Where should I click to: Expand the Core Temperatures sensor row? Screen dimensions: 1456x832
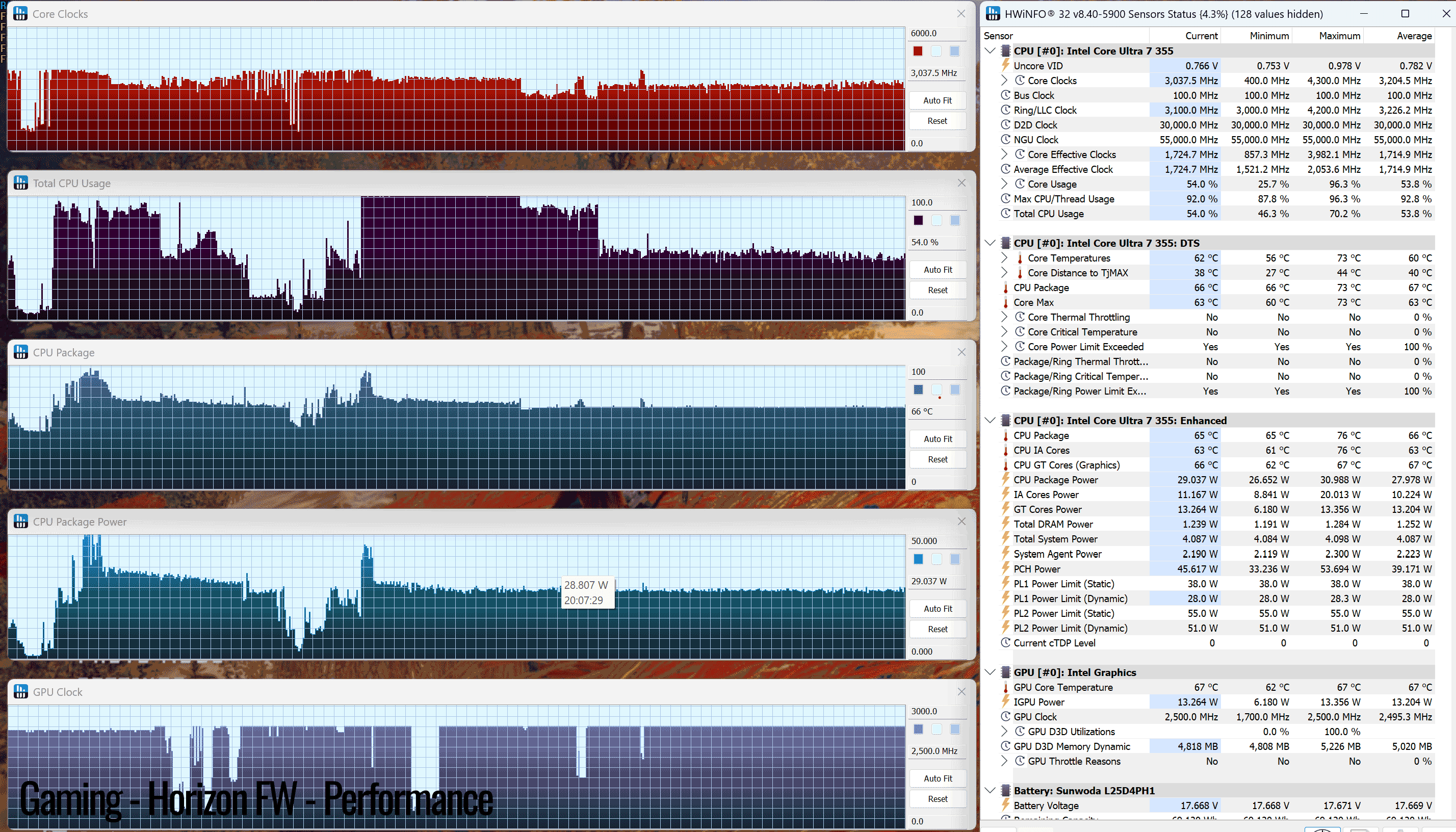(1005, 258)
